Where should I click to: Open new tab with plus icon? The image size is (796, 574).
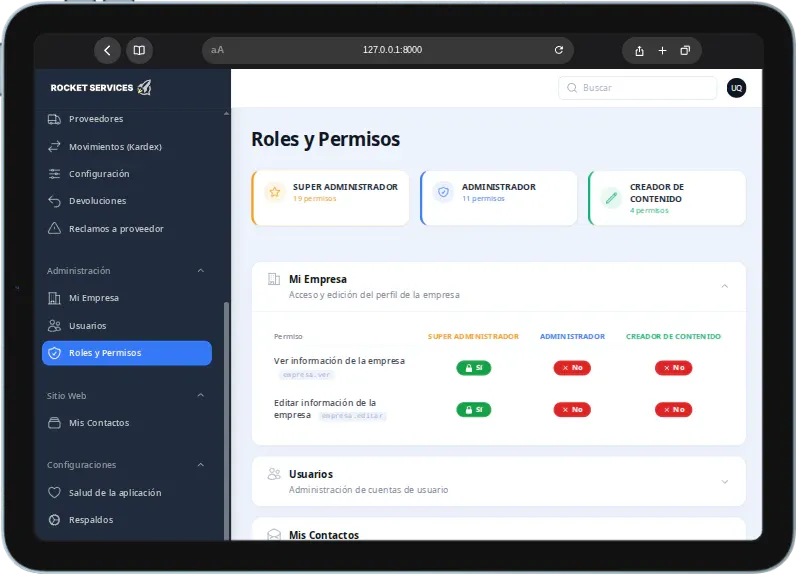point(662,51)
